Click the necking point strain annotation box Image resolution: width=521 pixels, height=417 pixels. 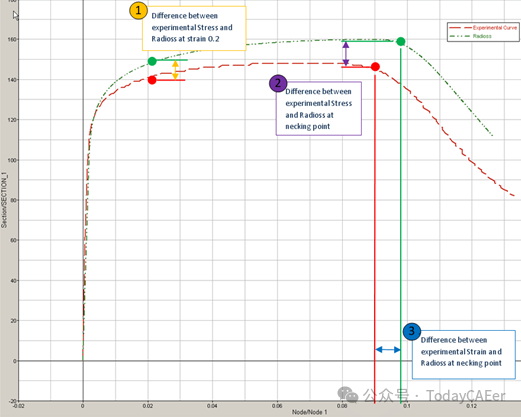464,355
